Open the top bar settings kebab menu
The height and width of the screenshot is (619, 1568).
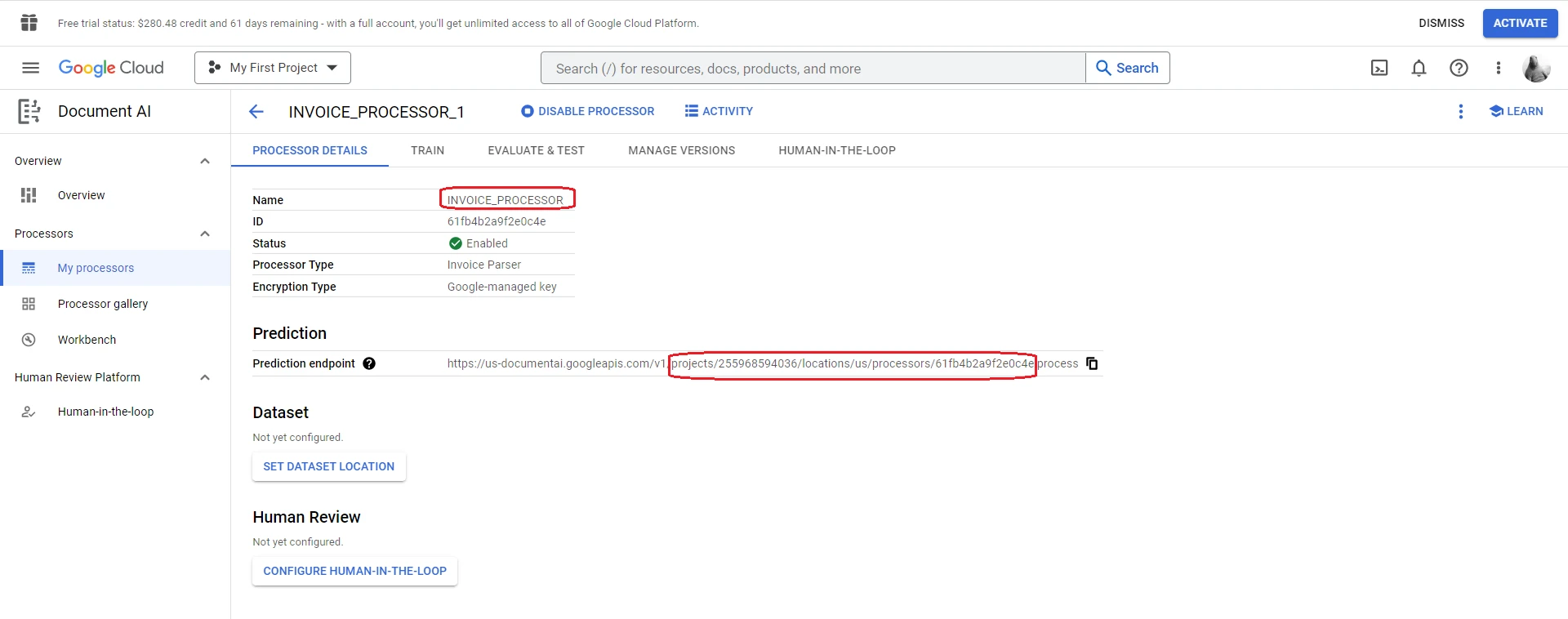(1499, 68)
